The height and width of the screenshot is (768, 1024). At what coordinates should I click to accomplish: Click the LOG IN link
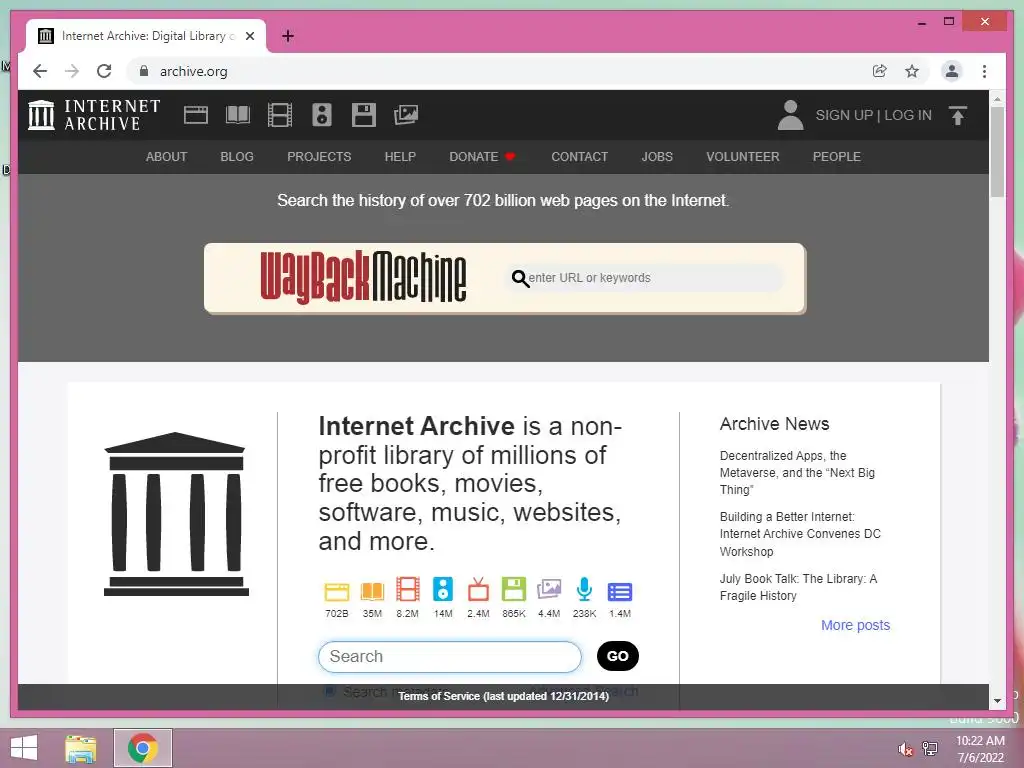tap(908, 115)
